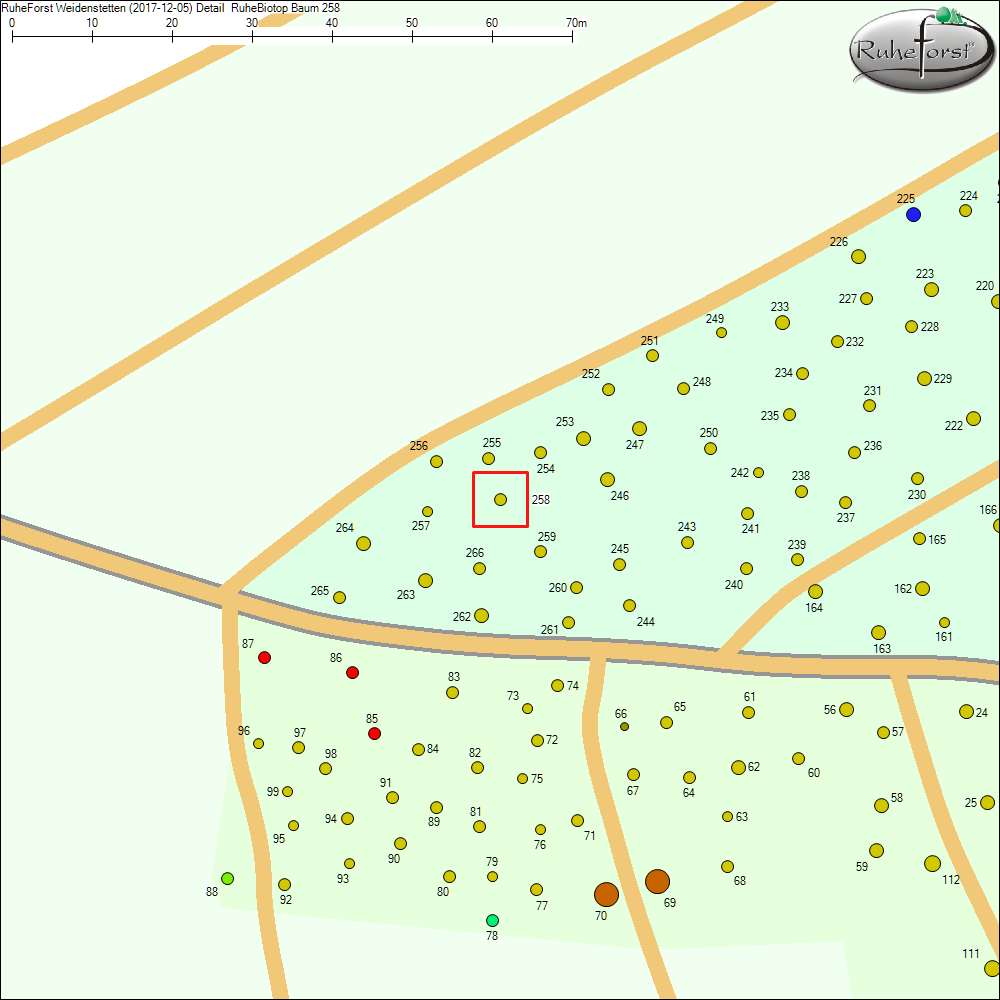
Task: Click the highlighted tree marker 258
Action: pos(500,499)
